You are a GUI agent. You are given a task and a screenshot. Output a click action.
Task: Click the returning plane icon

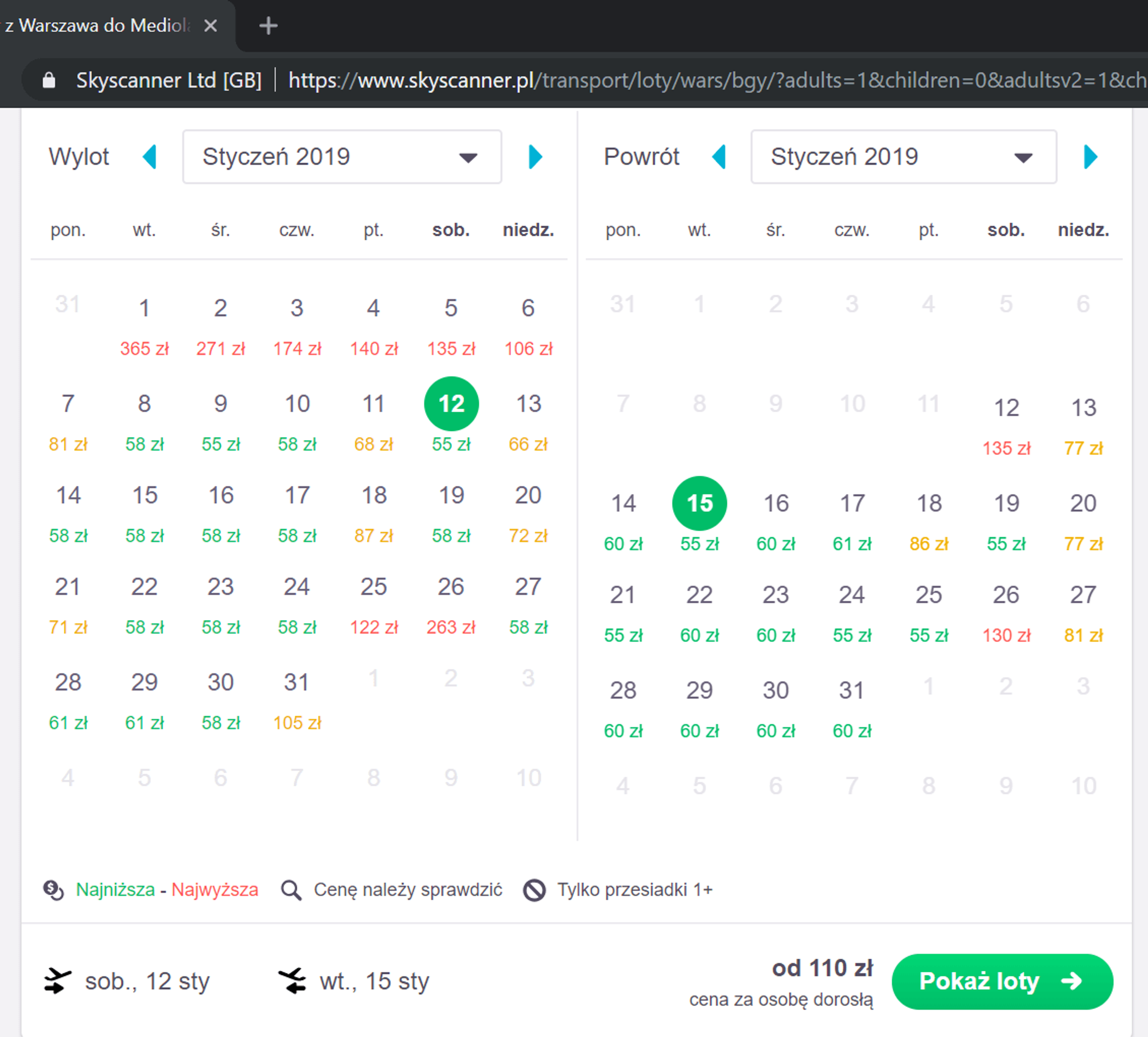click(293, 981)
